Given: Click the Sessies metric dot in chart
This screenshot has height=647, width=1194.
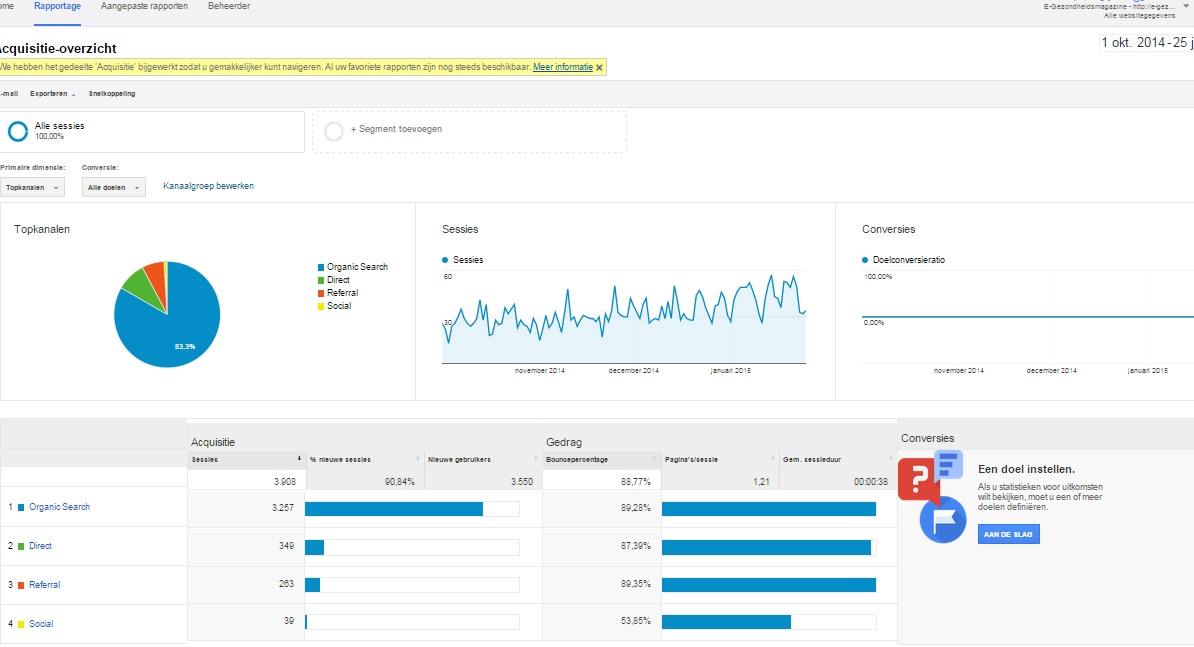Looking at the screenshot, I should [445, 260].
